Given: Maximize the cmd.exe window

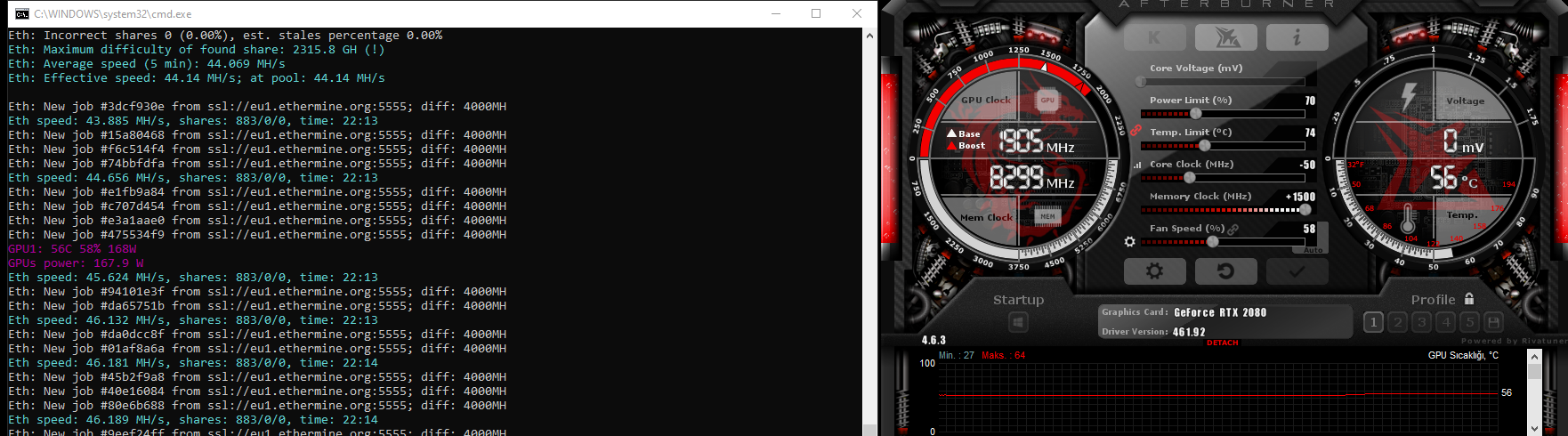Looking at the screenshot, I should click(x=816, y=13).
